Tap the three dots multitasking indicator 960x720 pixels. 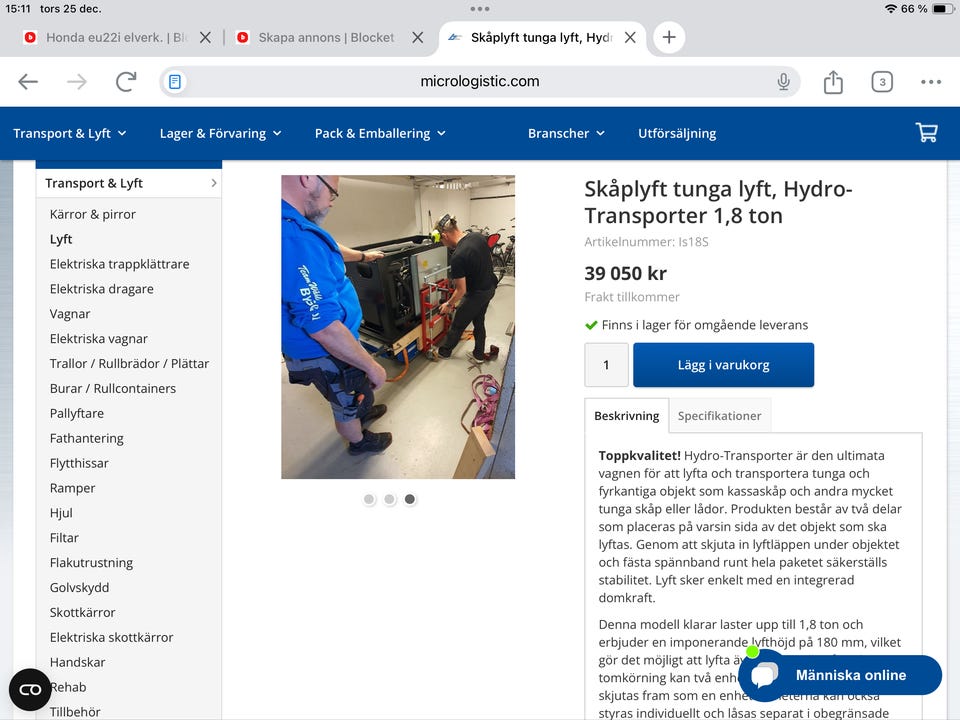[x=479, y=9]
